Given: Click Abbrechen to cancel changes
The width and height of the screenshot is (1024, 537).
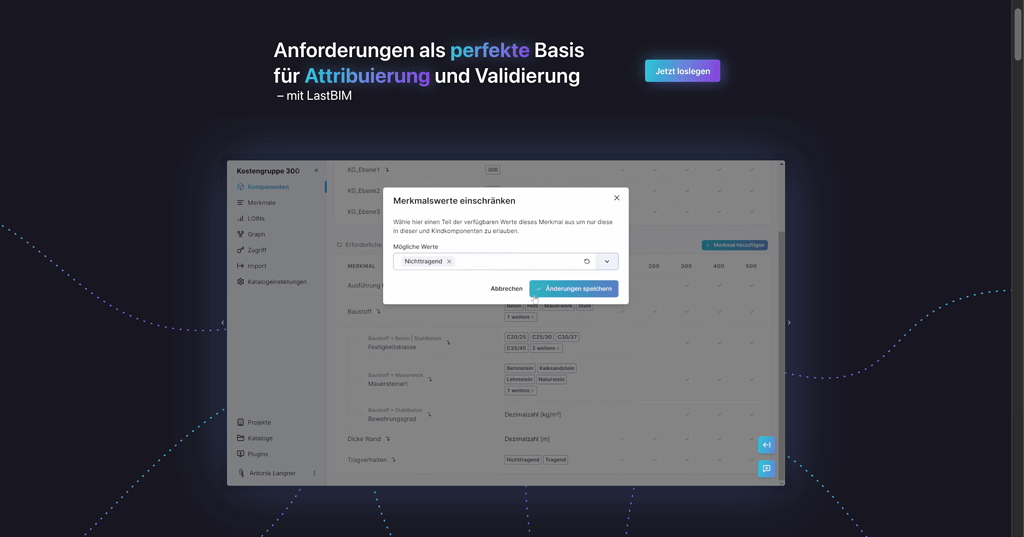Looking at the screenshot, I should point(506,289).
